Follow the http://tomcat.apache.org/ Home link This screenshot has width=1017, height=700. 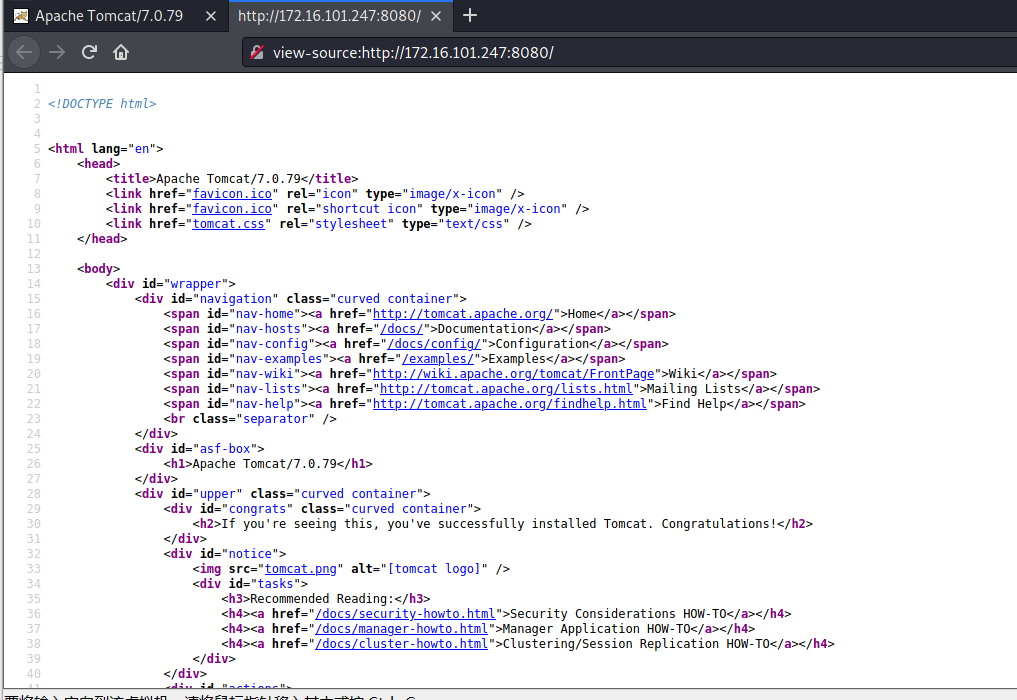[462, 314]
